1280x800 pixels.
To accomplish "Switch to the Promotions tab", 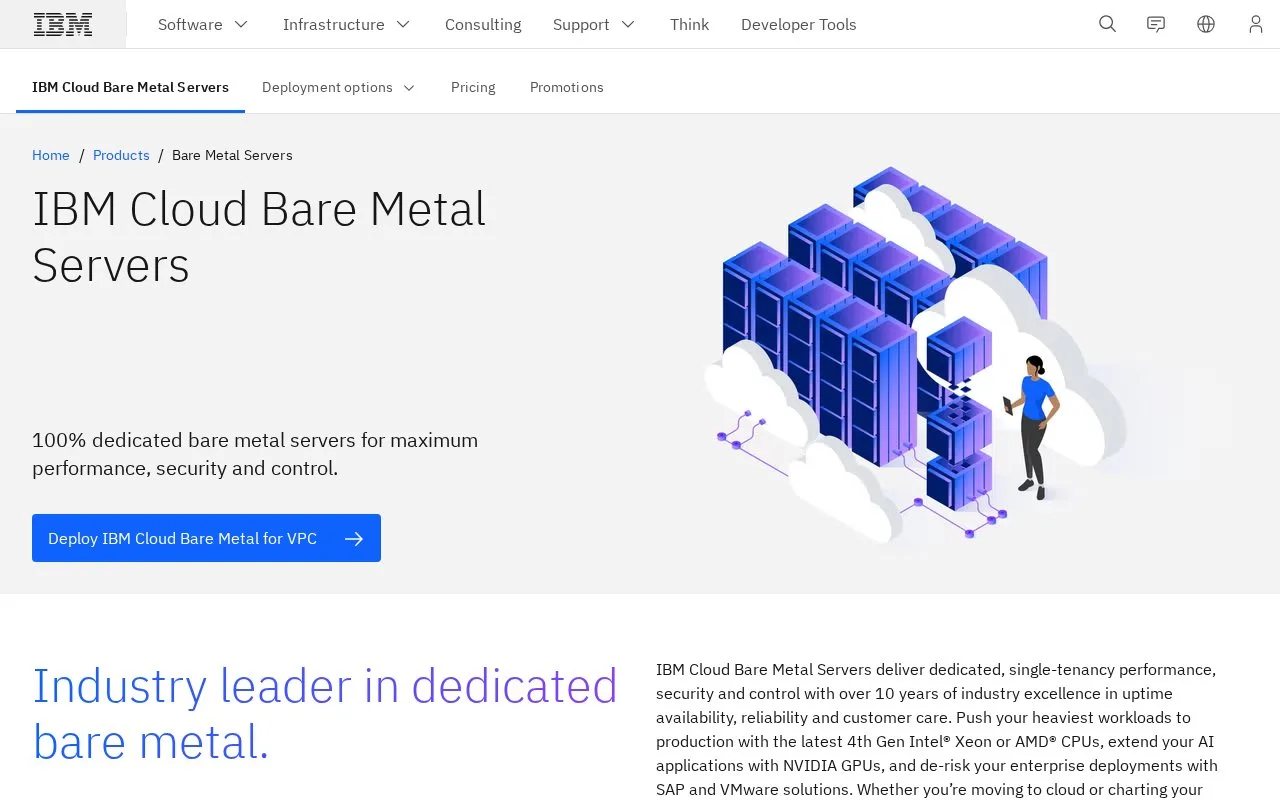I will [x=567, y=87].
